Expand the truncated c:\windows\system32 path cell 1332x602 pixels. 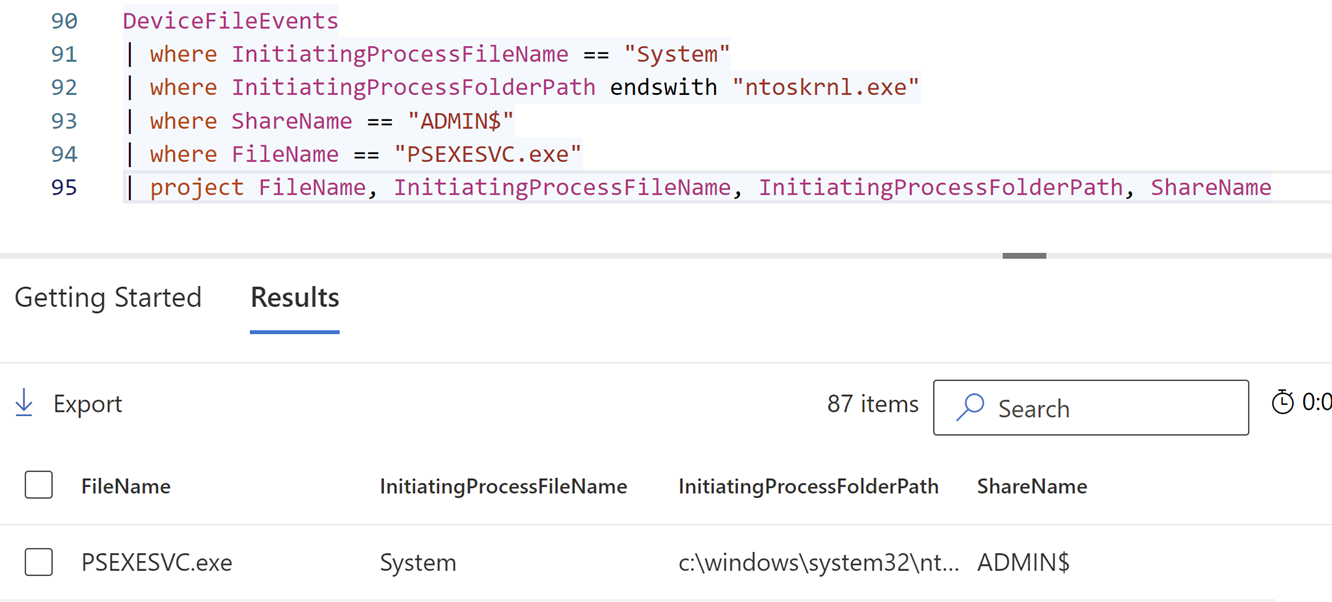click(818, 563)
